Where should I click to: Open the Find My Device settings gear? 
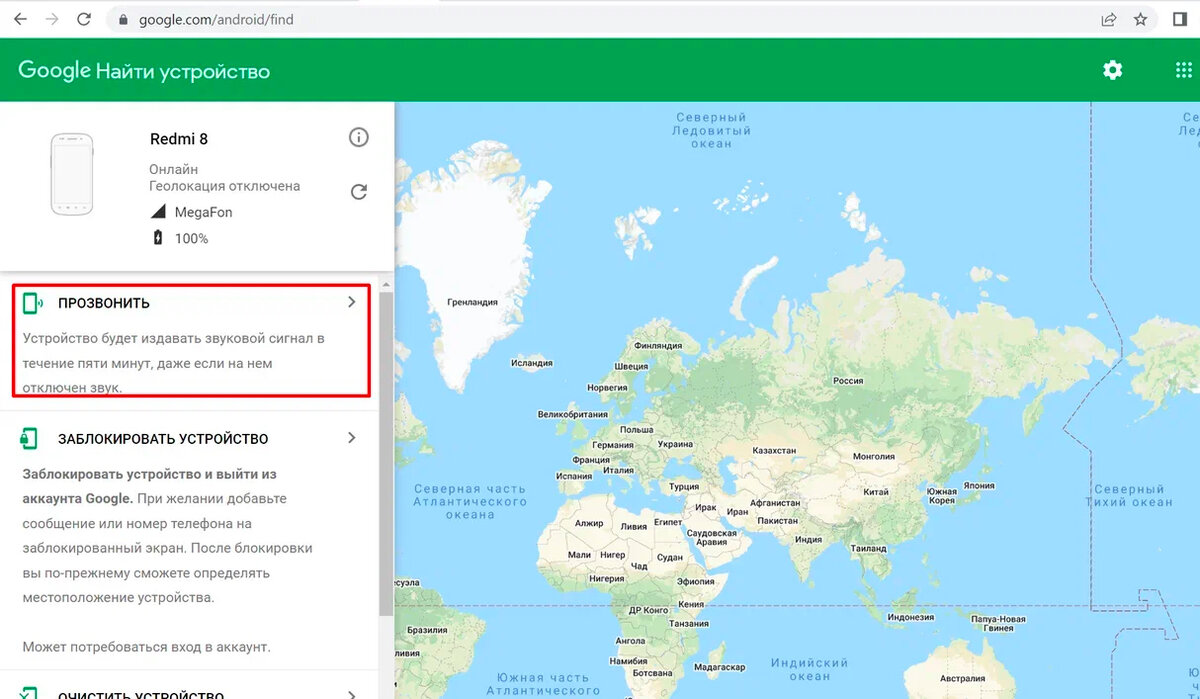click(1112, 70)
